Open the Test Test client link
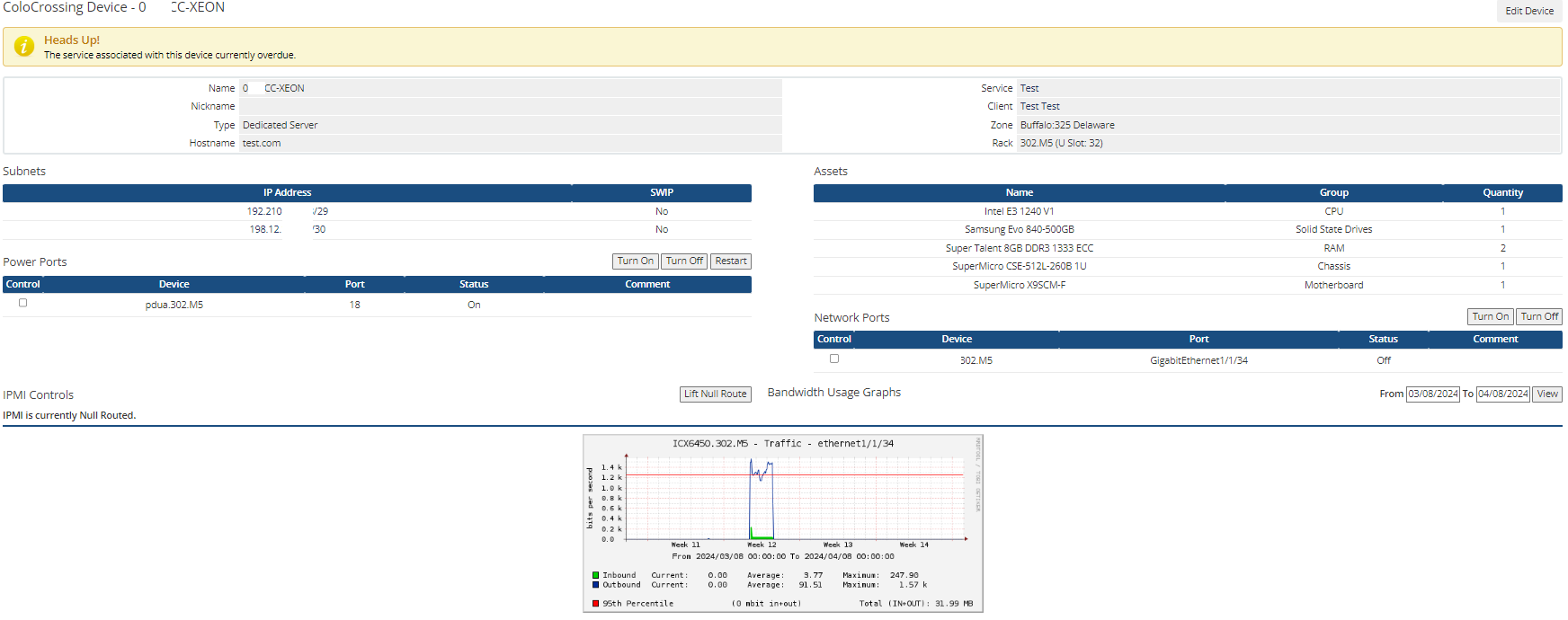 coord(1039,106)
